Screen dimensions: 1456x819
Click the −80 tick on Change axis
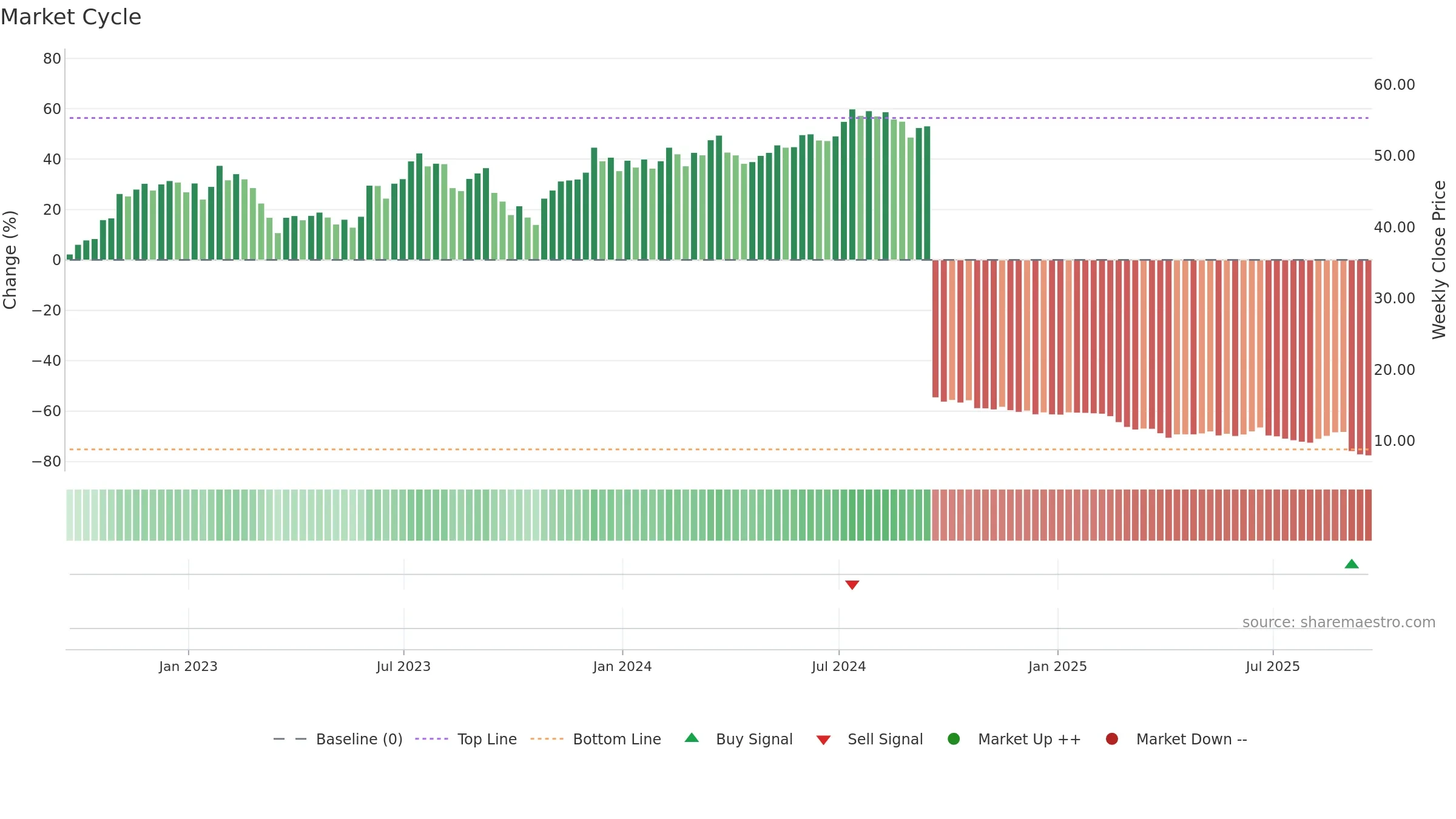[x=47, y=462]
